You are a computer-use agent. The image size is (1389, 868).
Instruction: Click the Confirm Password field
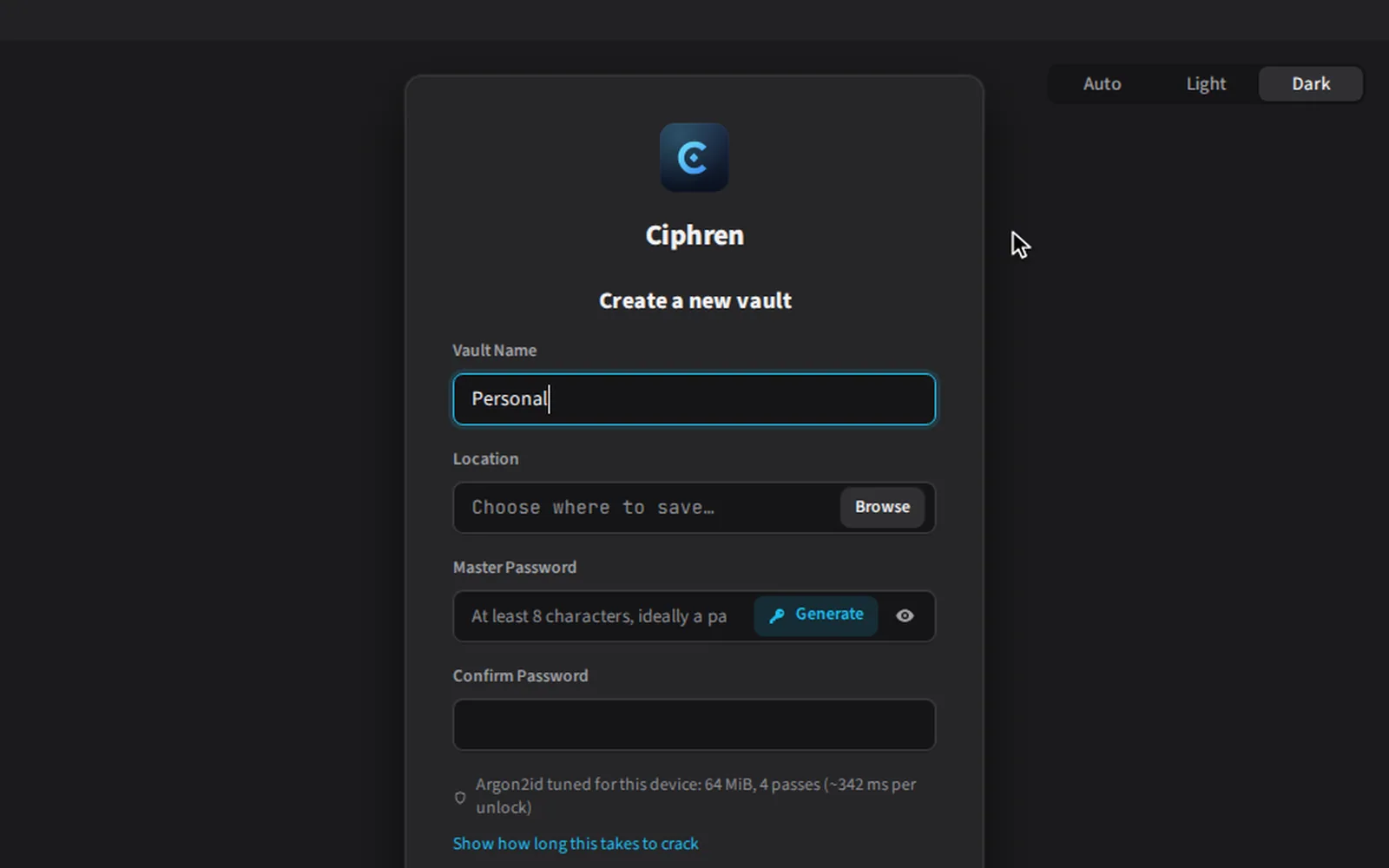694,725
